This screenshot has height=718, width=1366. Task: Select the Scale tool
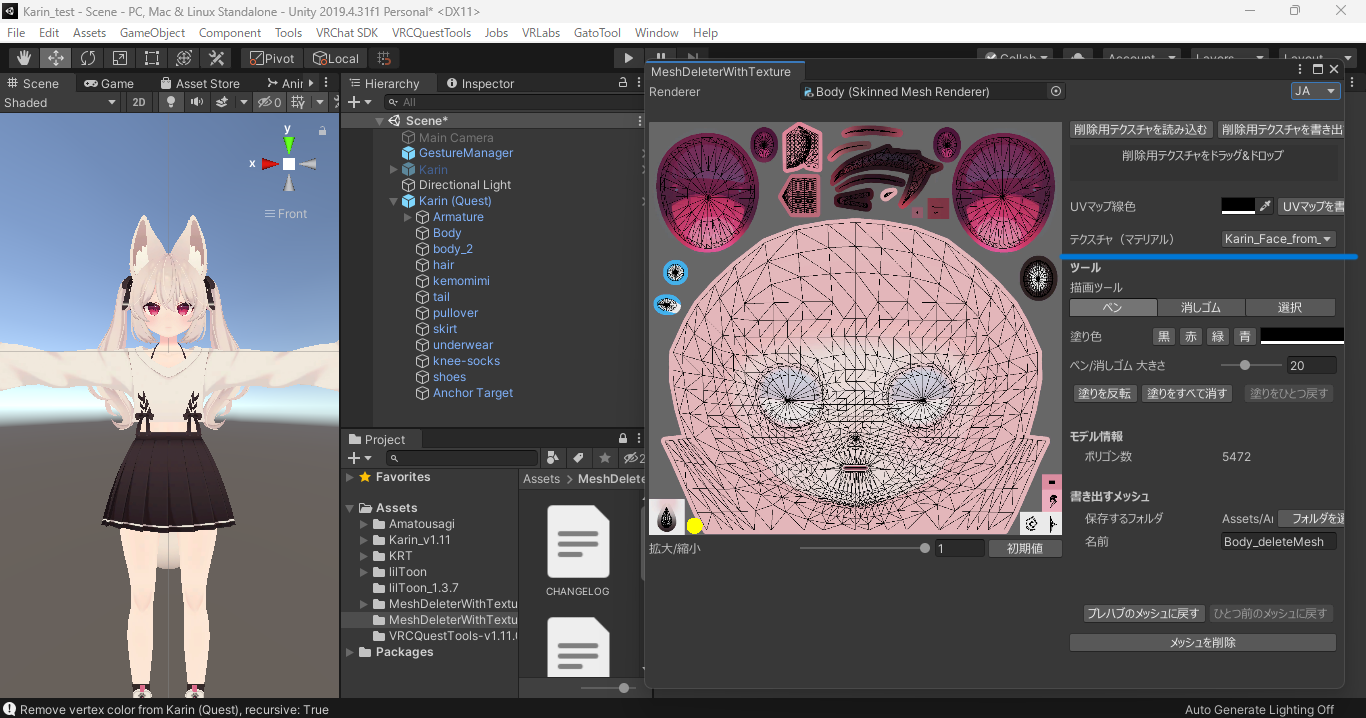(120, 58)
